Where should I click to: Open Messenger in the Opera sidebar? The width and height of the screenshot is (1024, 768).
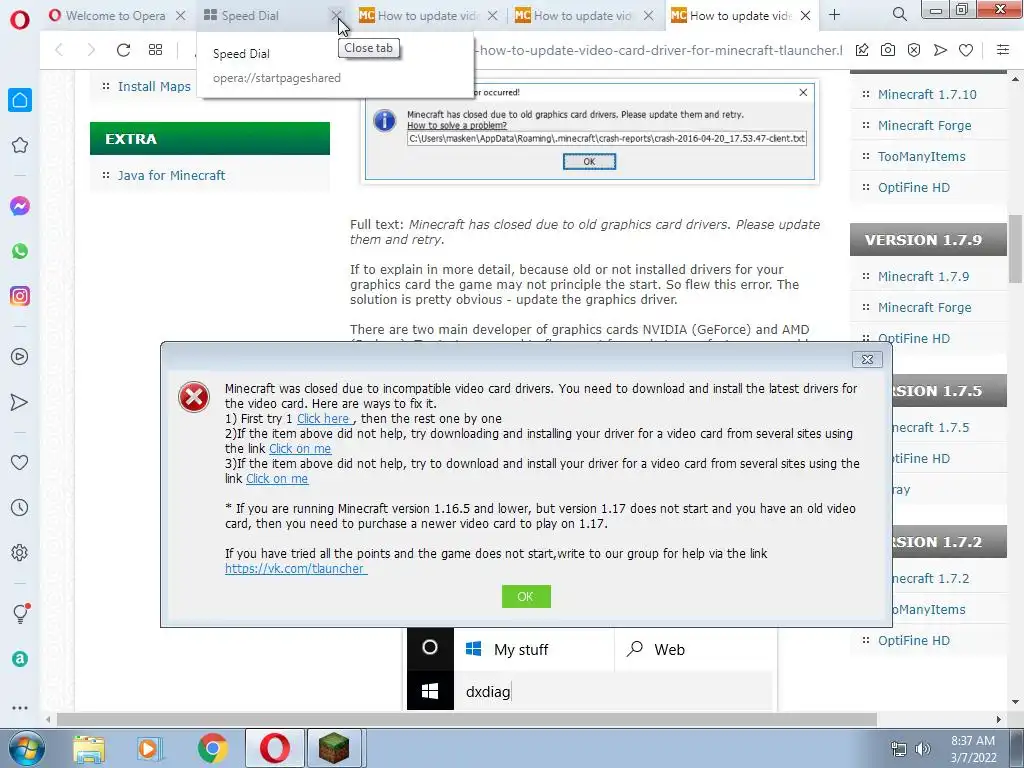coord(20,206)
